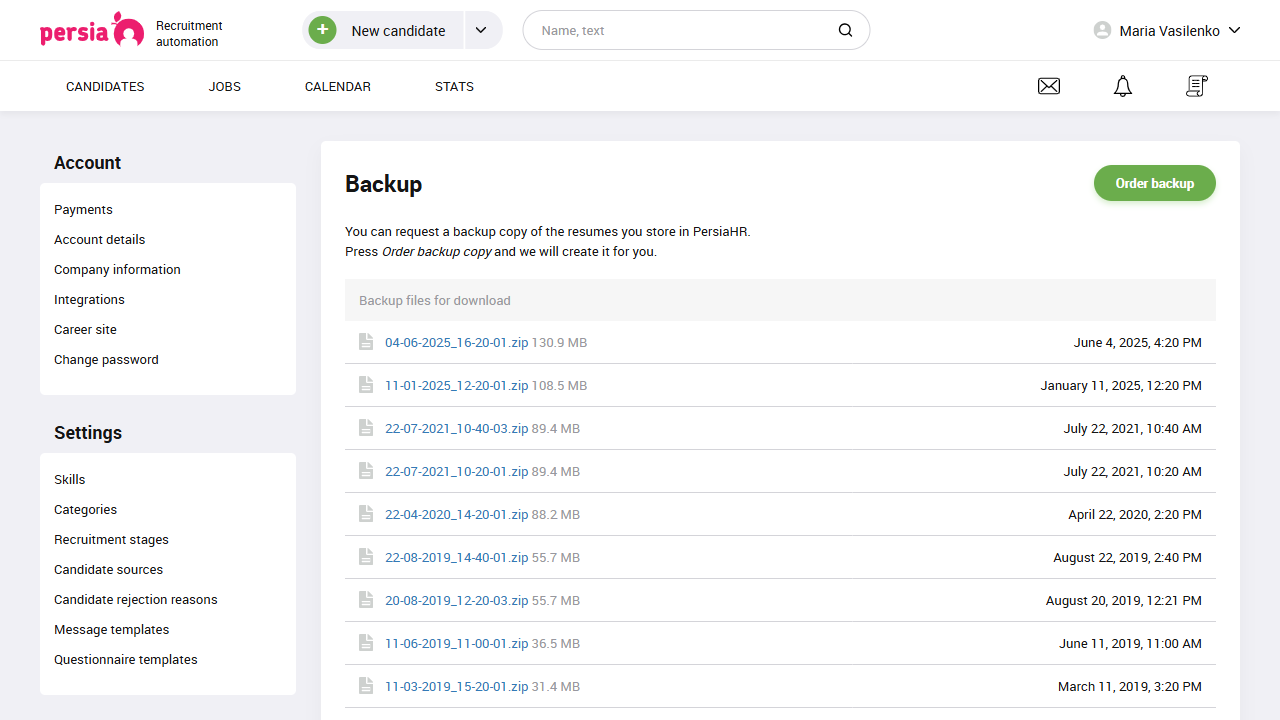Switch to the CANDIDATES section
The image size is (1280, 720).
(x=105, y=86)
